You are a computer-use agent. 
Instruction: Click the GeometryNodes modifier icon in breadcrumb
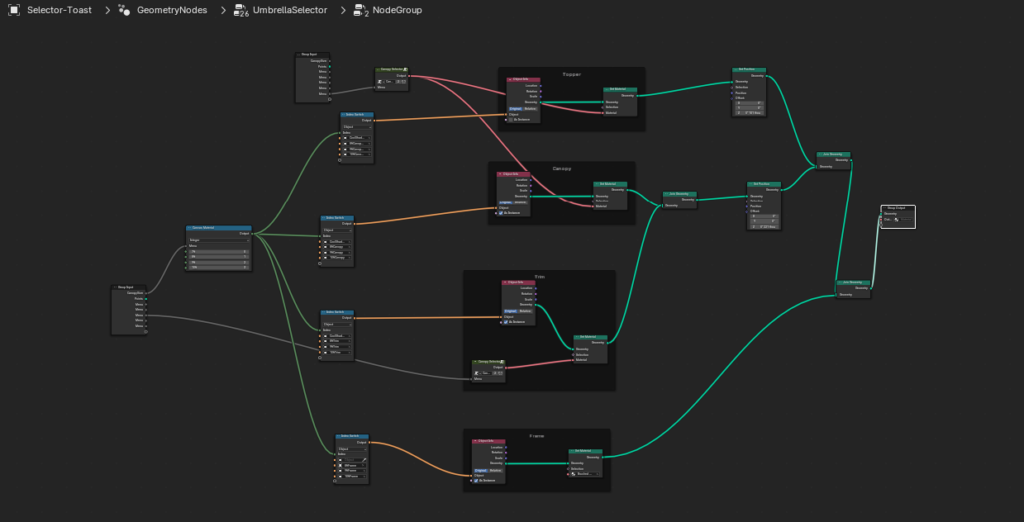pyautogui.click(x=124, y=10)
